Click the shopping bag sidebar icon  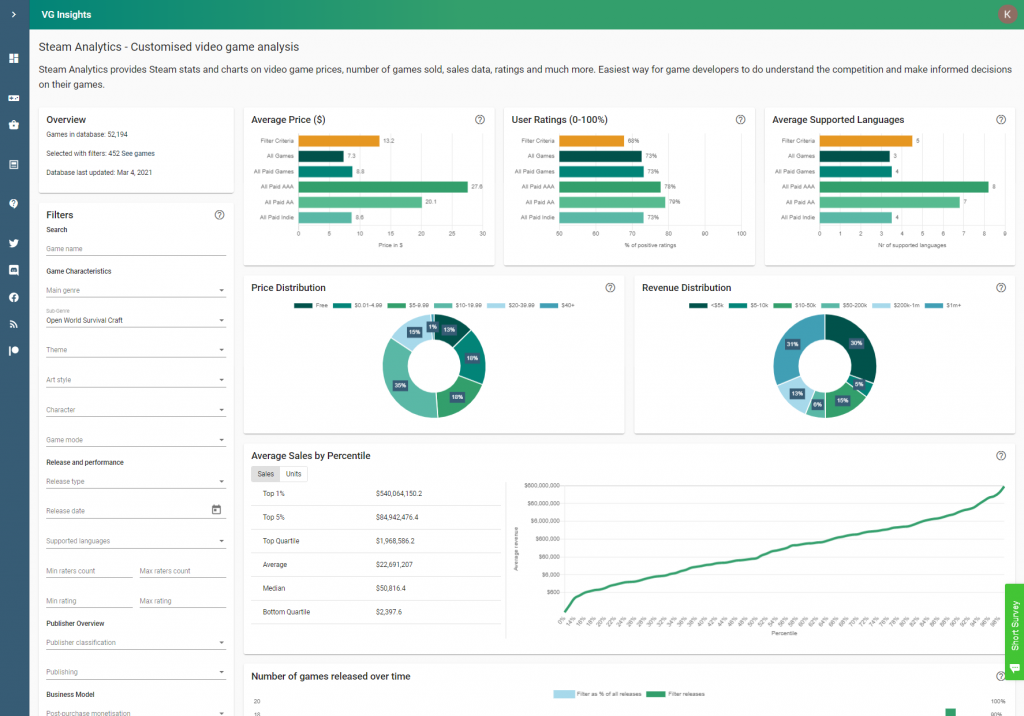coord(14,125)
